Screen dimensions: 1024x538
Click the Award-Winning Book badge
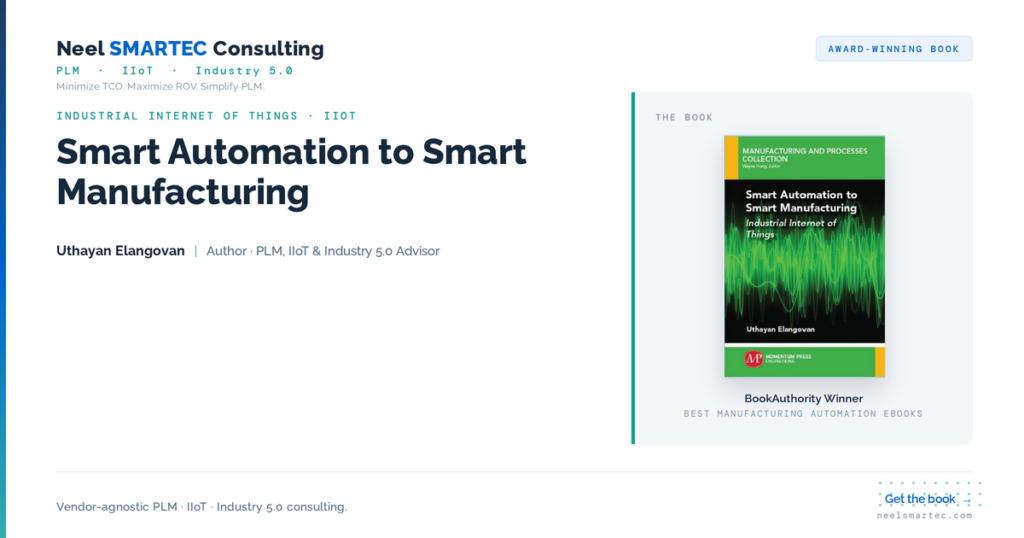[x=893, y=49]
